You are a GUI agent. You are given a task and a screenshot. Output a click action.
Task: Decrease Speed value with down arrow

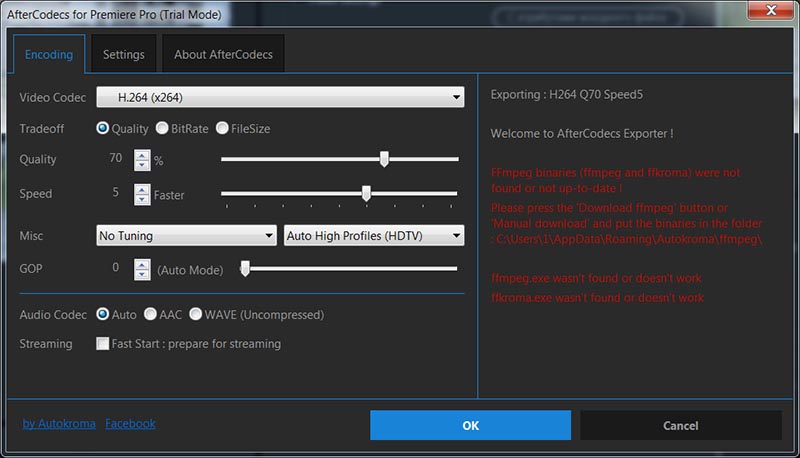142,199
